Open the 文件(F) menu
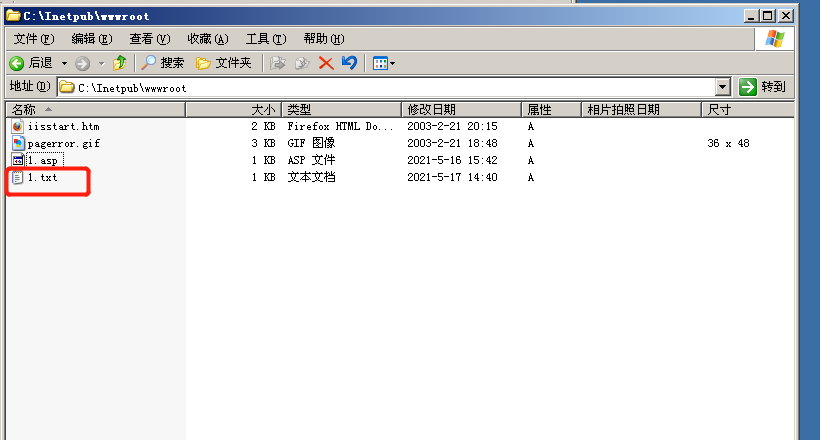Viewport: 820px width, 440px height. coord(33,39)
